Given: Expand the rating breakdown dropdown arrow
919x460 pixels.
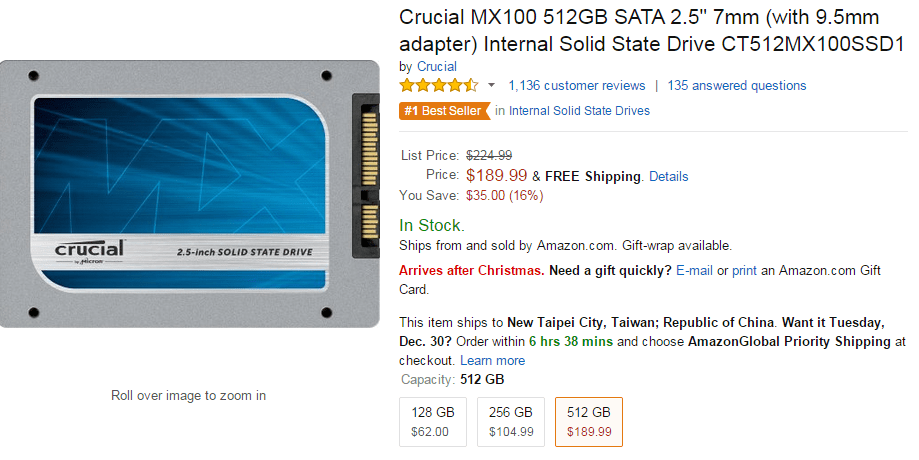Looking at the screenshot, I should pos(491,86).
